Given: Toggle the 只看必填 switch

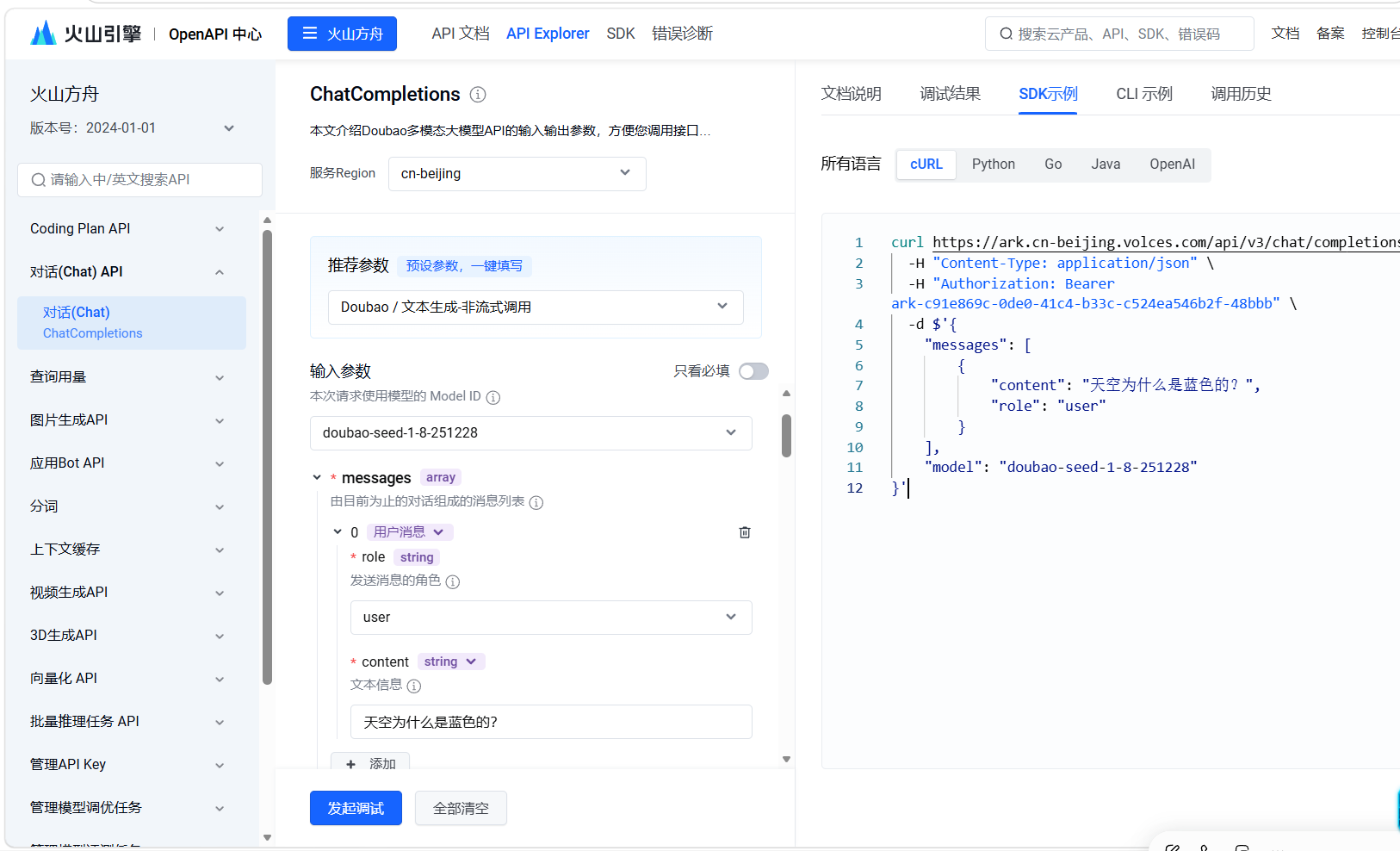Looking at the screenshot, I should pyautogui.click(x=753, y=371).
